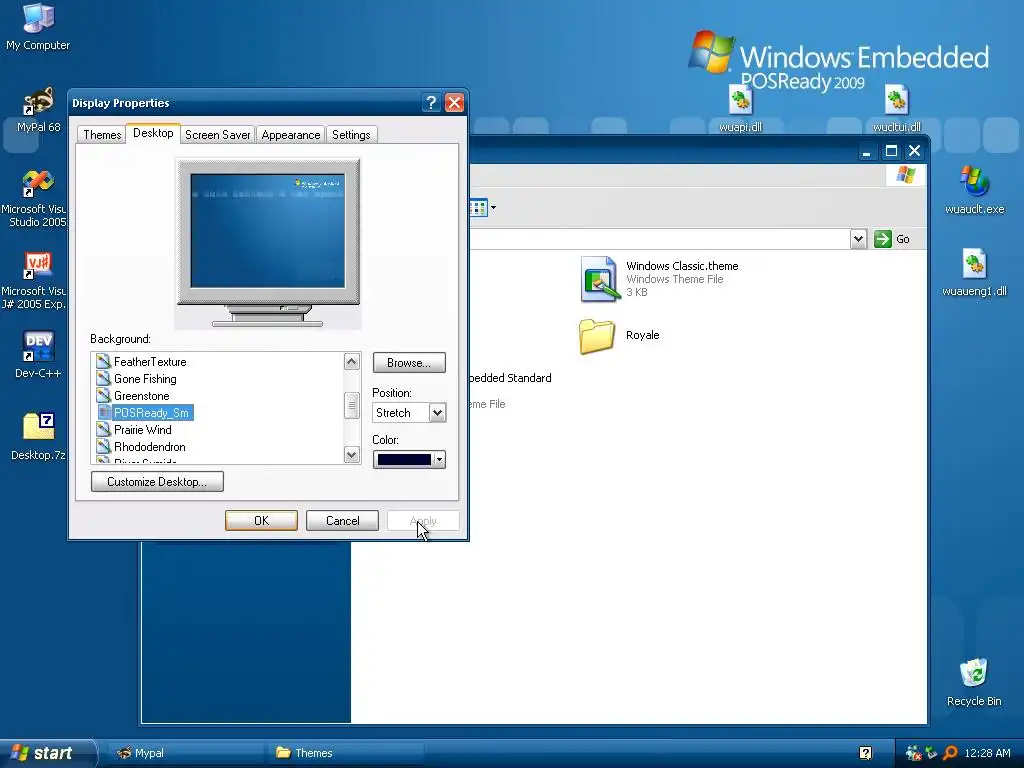Select wuaueng1.dll file on desktop
The height and width of the screenshot is (768, 1024).
click(974, 272)
